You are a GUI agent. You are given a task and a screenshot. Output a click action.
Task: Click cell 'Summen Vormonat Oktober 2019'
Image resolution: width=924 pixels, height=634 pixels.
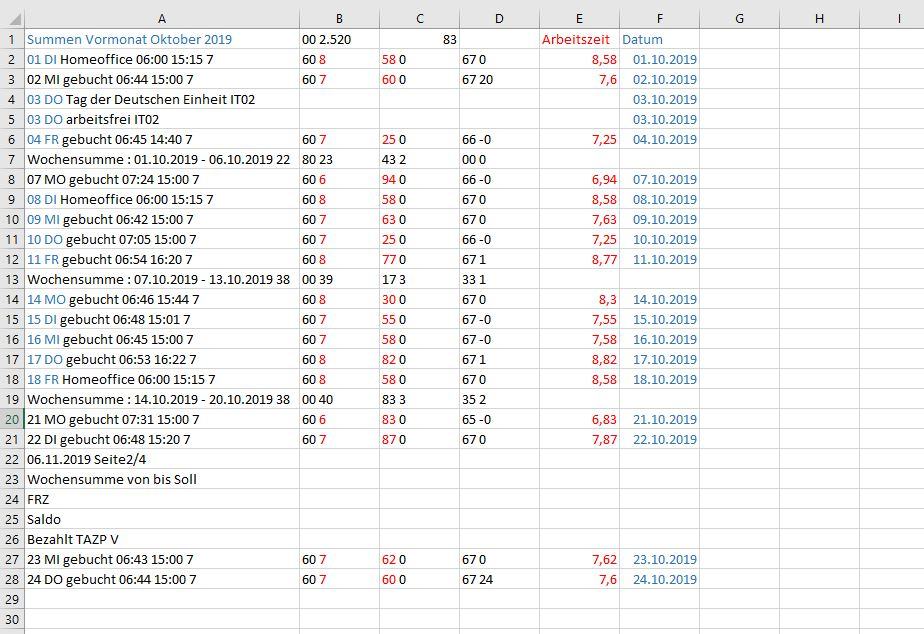pyautogui.click(x=161, y=39)
